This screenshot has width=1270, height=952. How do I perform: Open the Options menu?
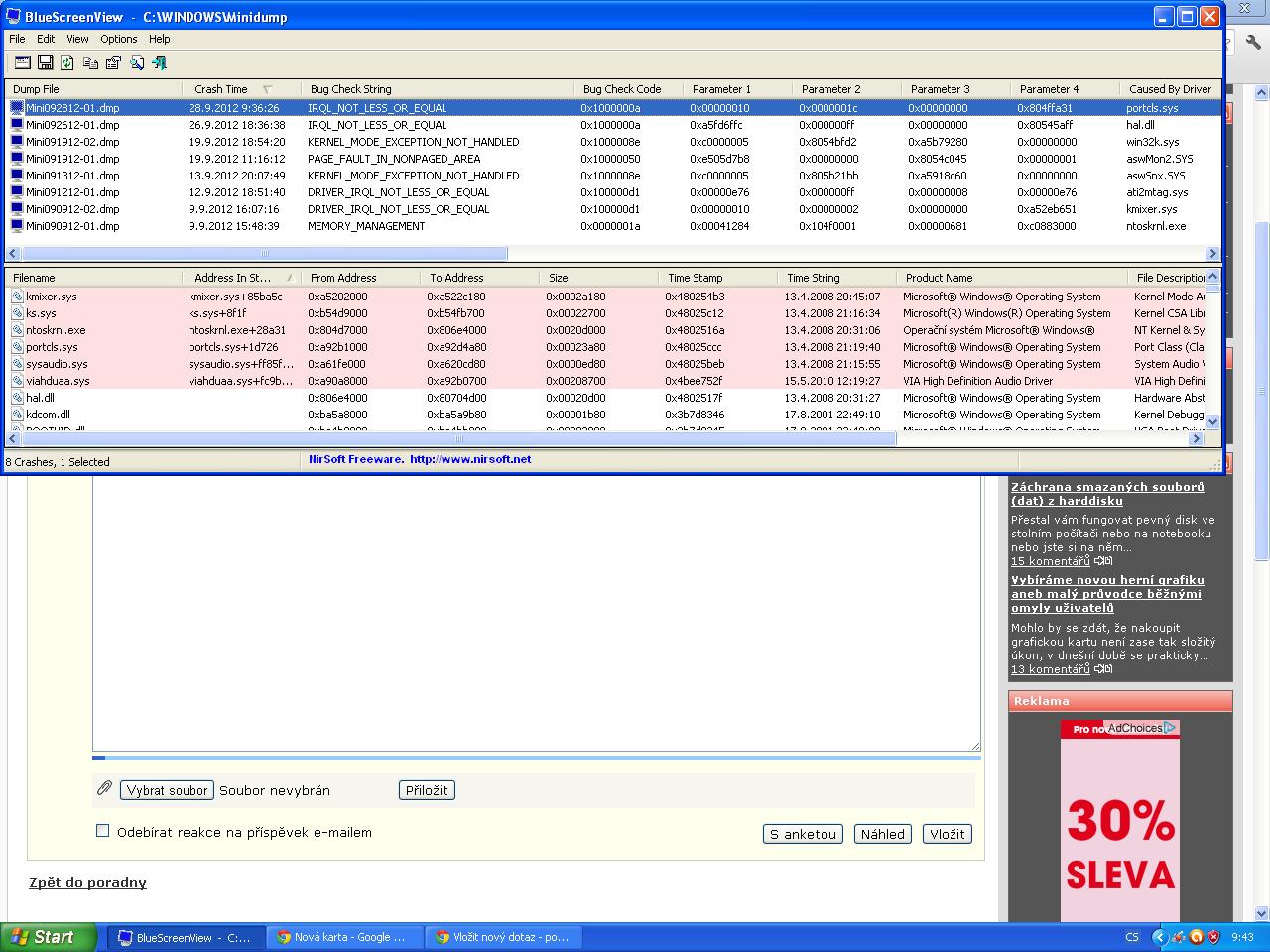119,39
